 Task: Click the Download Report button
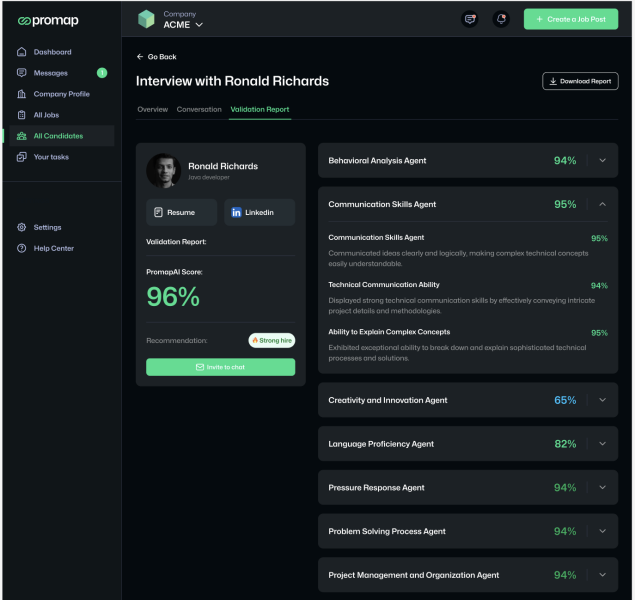(x=580, y=81)
